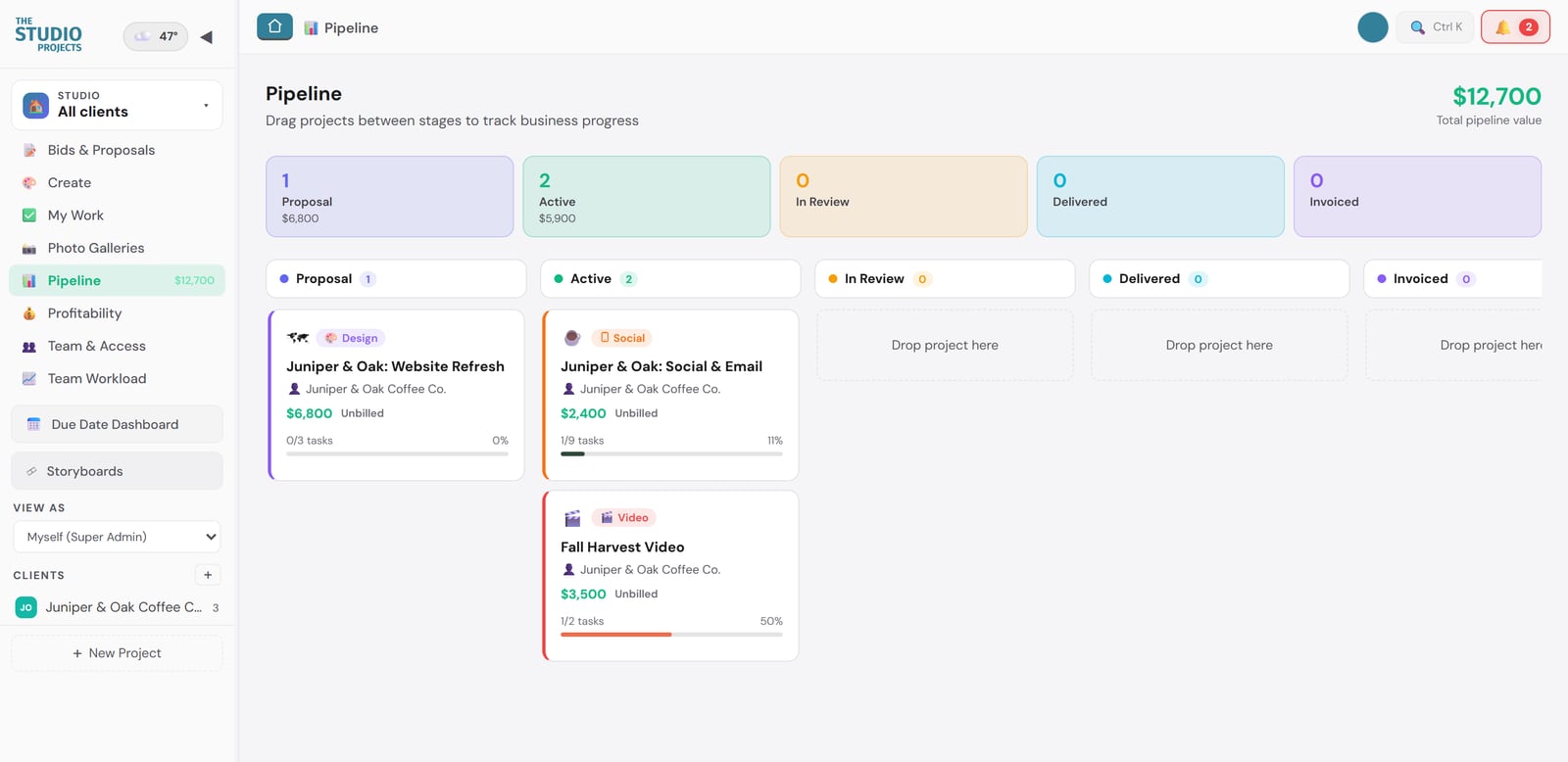
Task: Click the Proposal summary tile showing $6,800
Action: pos(390,197)
